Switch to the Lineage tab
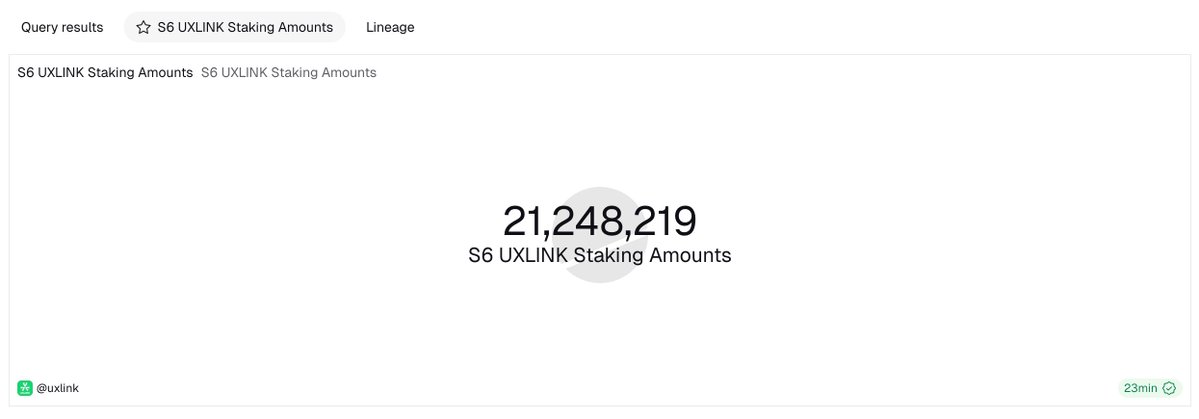 [390, 28]
